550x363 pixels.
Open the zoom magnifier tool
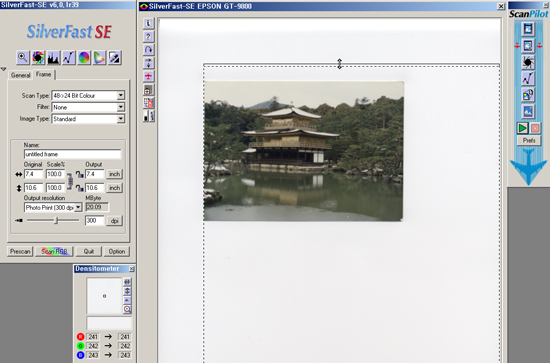click(x=23, y=58)
